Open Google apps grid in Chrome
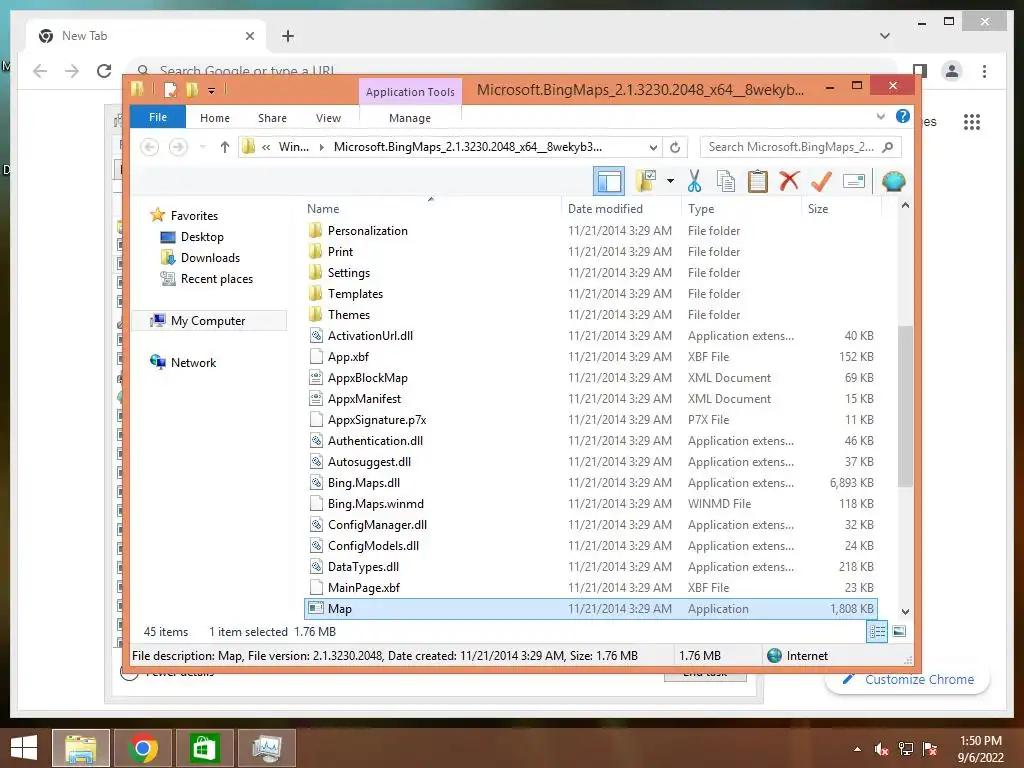The image size is (1024, 768). [x=972, y=121]
